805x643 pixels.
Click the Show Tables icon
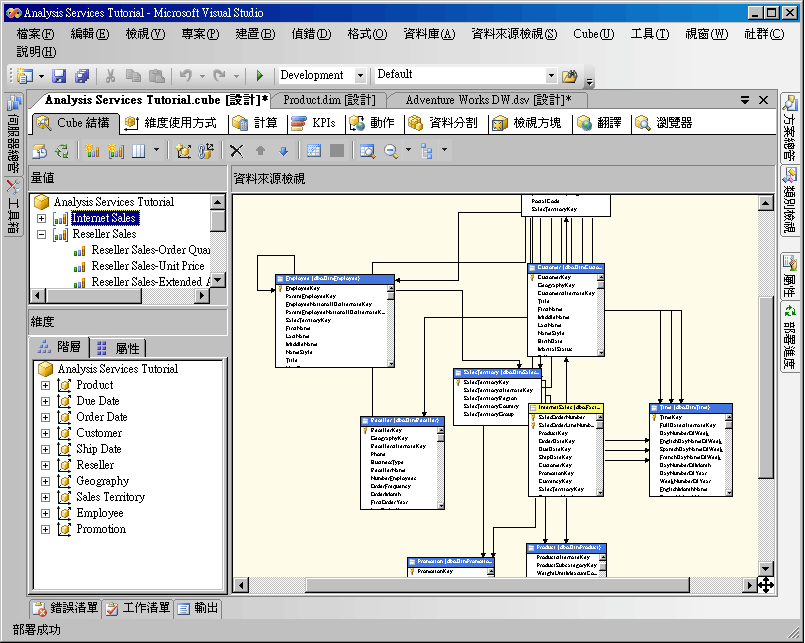tap(314, 150)
